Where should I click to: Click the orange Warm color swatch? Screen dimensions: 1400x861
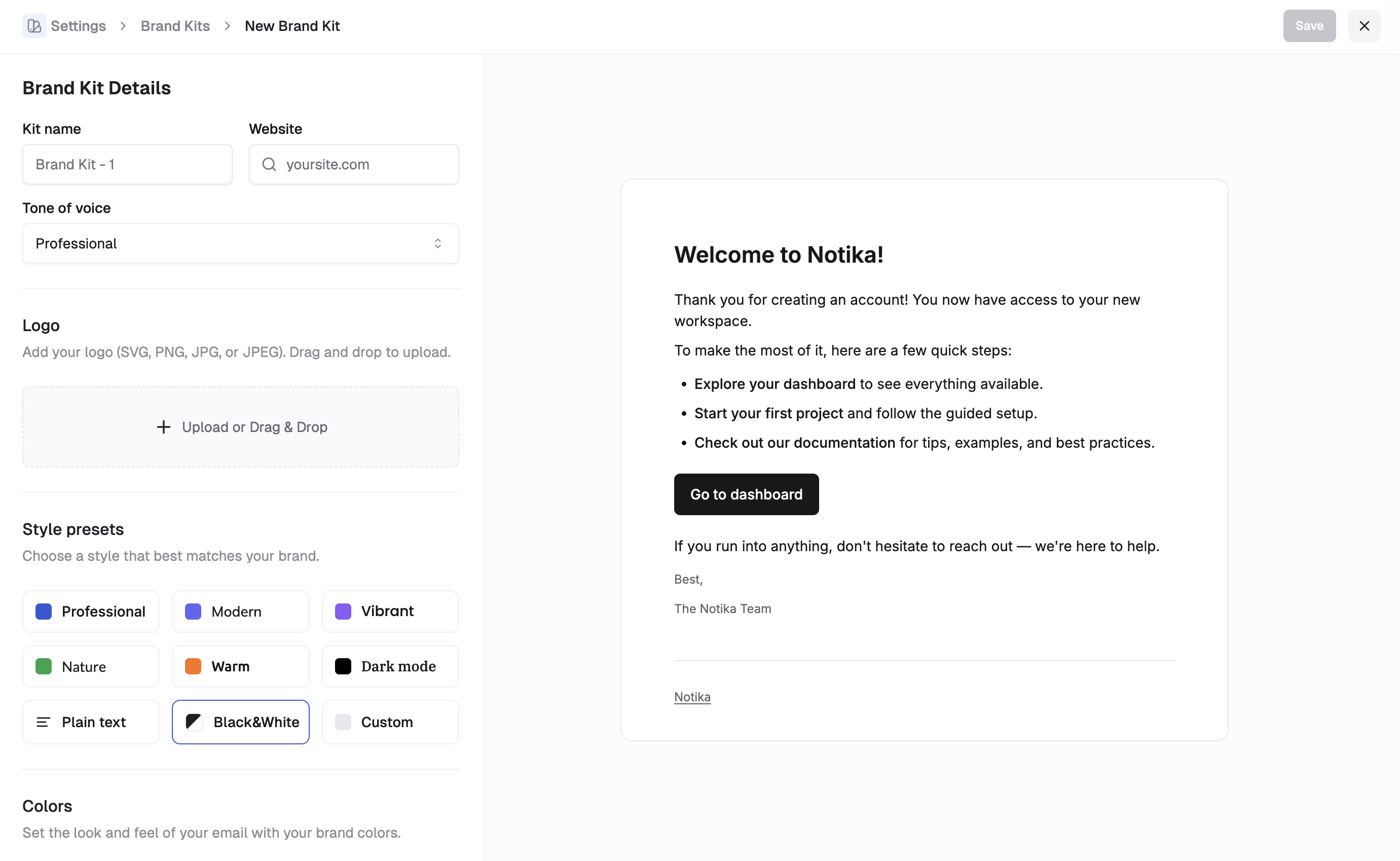coord(193,666)
